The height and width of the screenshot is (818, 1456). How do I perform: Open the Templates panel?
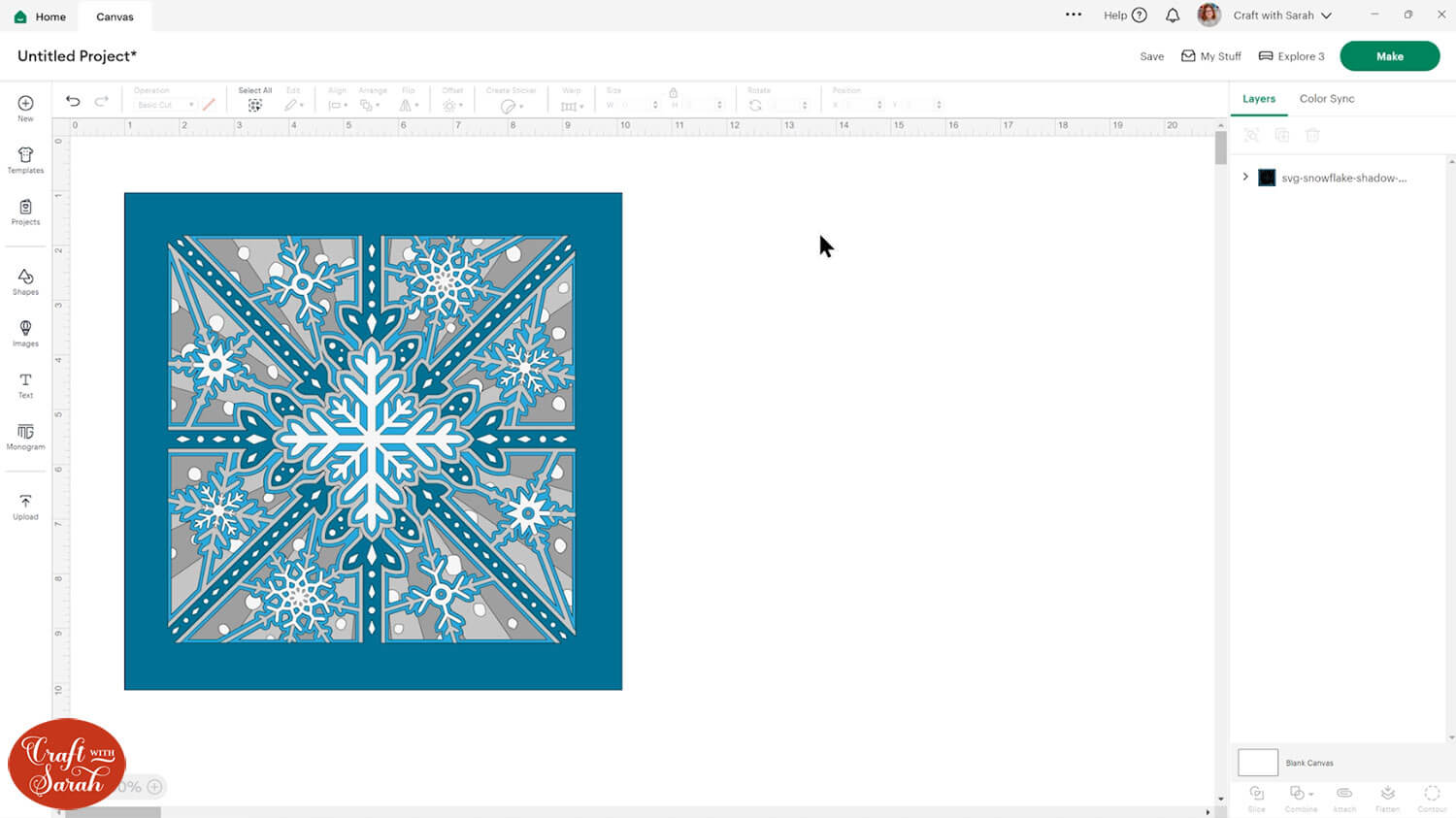point(25,160)
